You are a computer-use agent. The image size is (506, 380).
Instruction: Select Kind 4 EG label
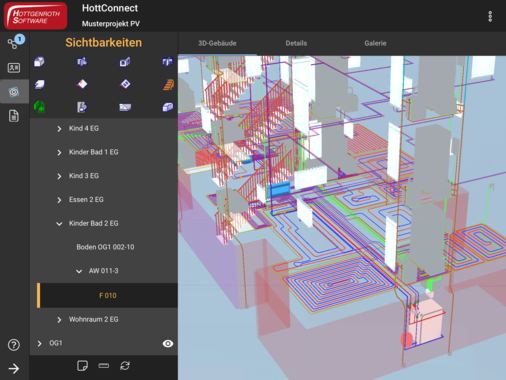coord(84,128)
